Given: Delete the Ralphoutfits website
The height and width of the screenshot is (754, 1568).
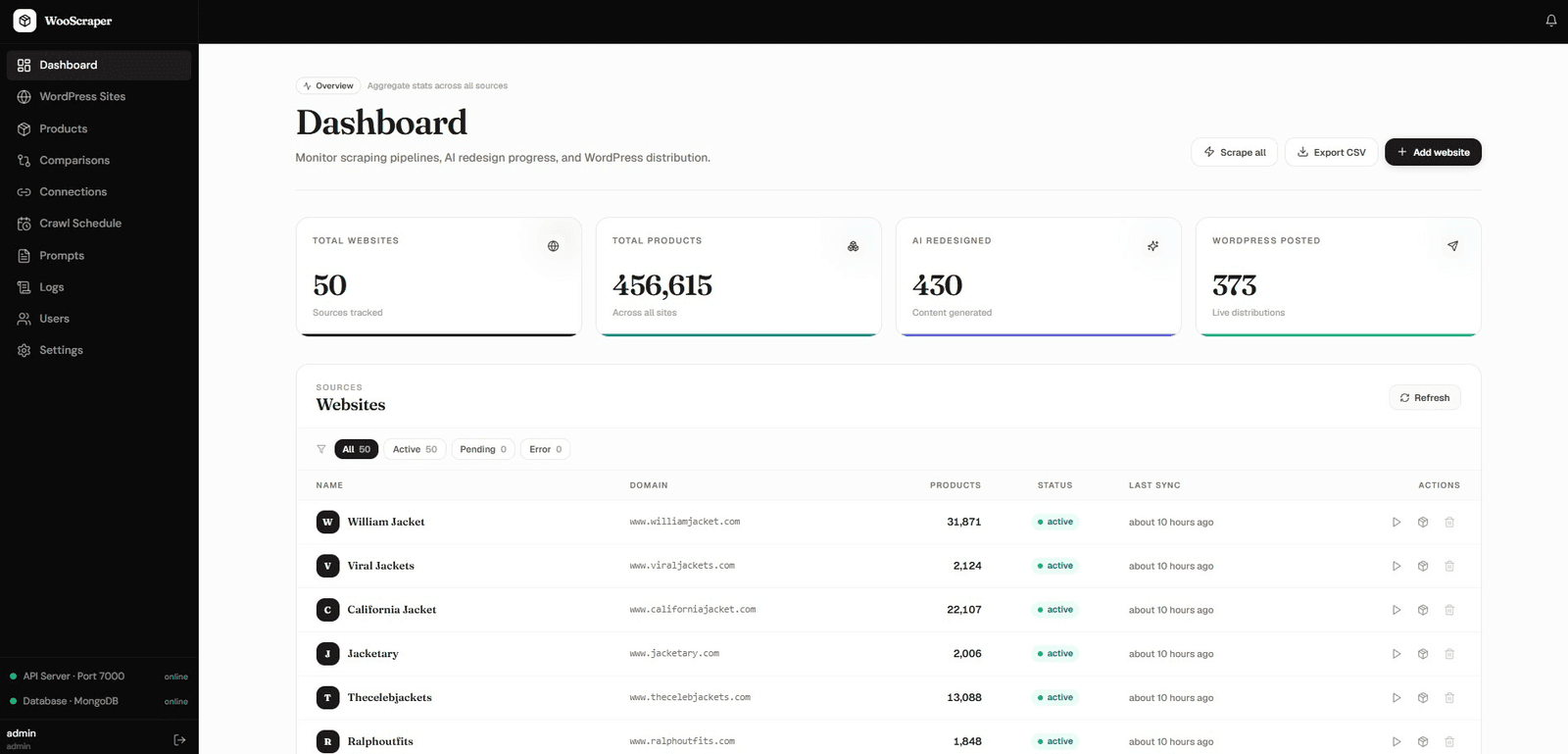Looking at the screenshot, I should click(1449, 741).
